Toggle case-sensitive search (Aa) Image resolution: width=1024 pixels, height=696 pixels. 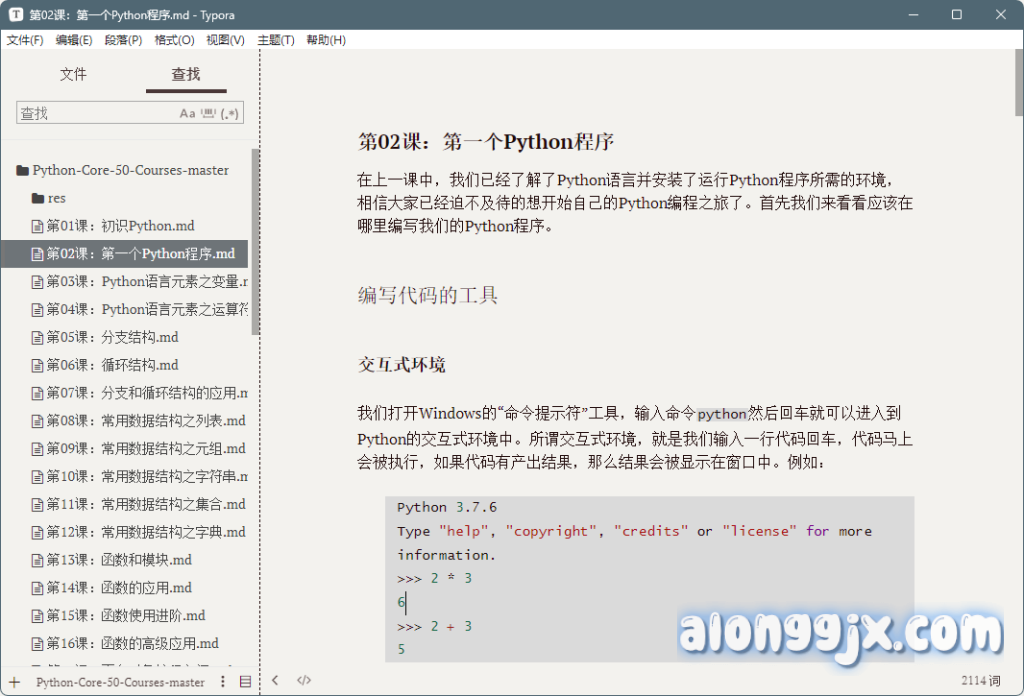187,113
